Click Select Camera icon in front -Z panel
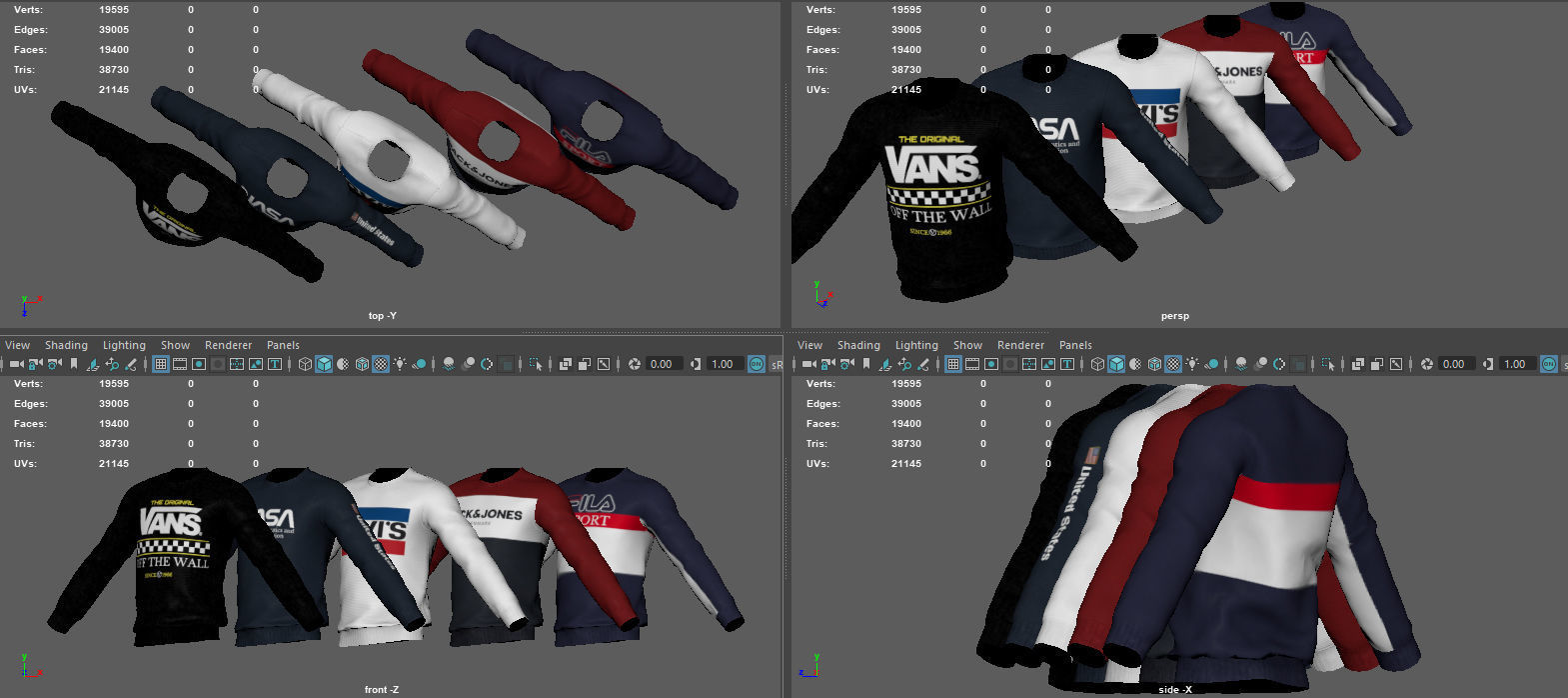Image resolution: width=1568 pixels, height=698 pixels. point(17,364)
